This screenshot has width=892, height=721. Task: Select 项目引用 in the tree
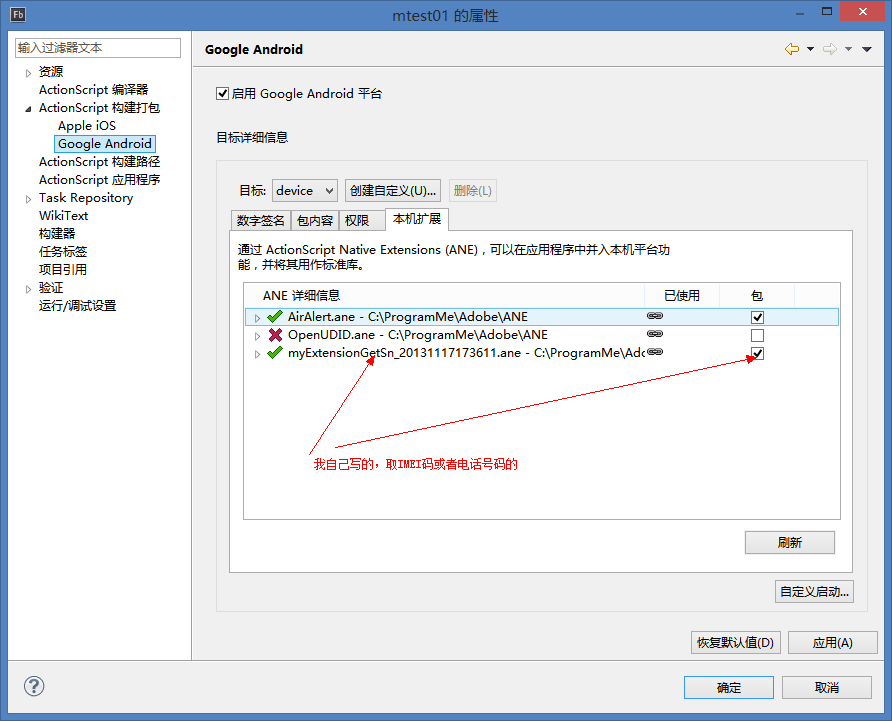(63, 270)
